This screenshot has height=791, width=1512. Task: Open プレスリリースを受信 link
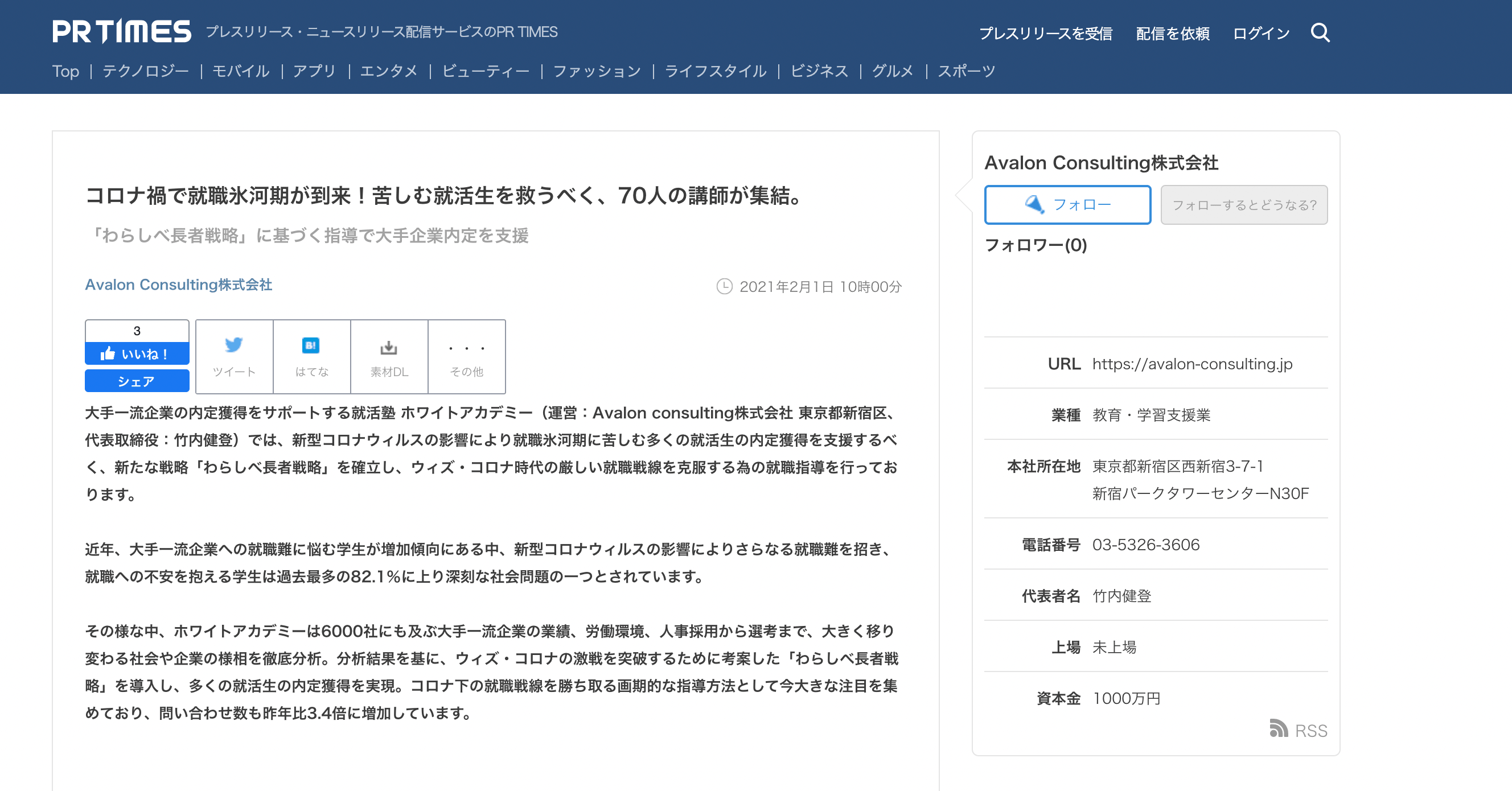tap(1045, 34)
